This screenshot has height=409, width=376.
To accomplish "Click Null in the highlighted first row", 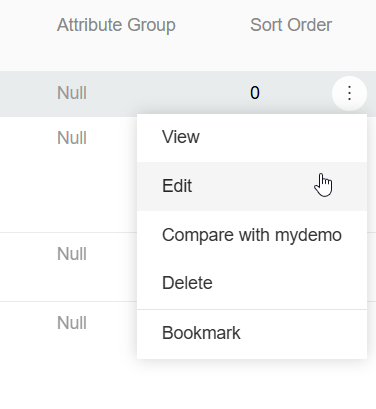I will [x=72, y=93].
